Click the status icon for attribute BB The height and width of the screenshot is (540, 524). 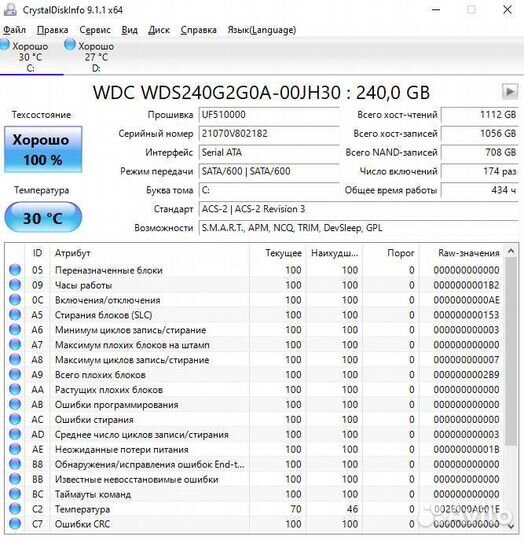pyautogui.click(x=15, y=479)
